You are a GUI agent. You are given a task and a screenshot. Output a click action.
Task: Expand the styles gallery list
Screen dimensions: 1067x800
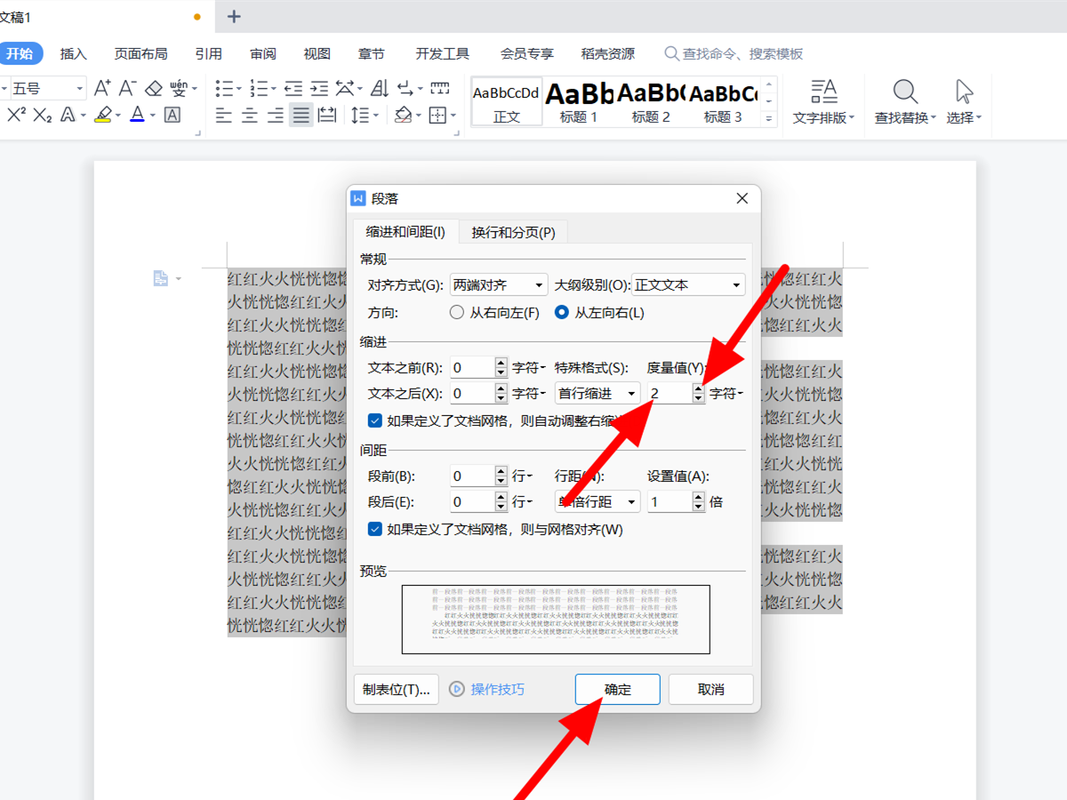click(769, 118)
